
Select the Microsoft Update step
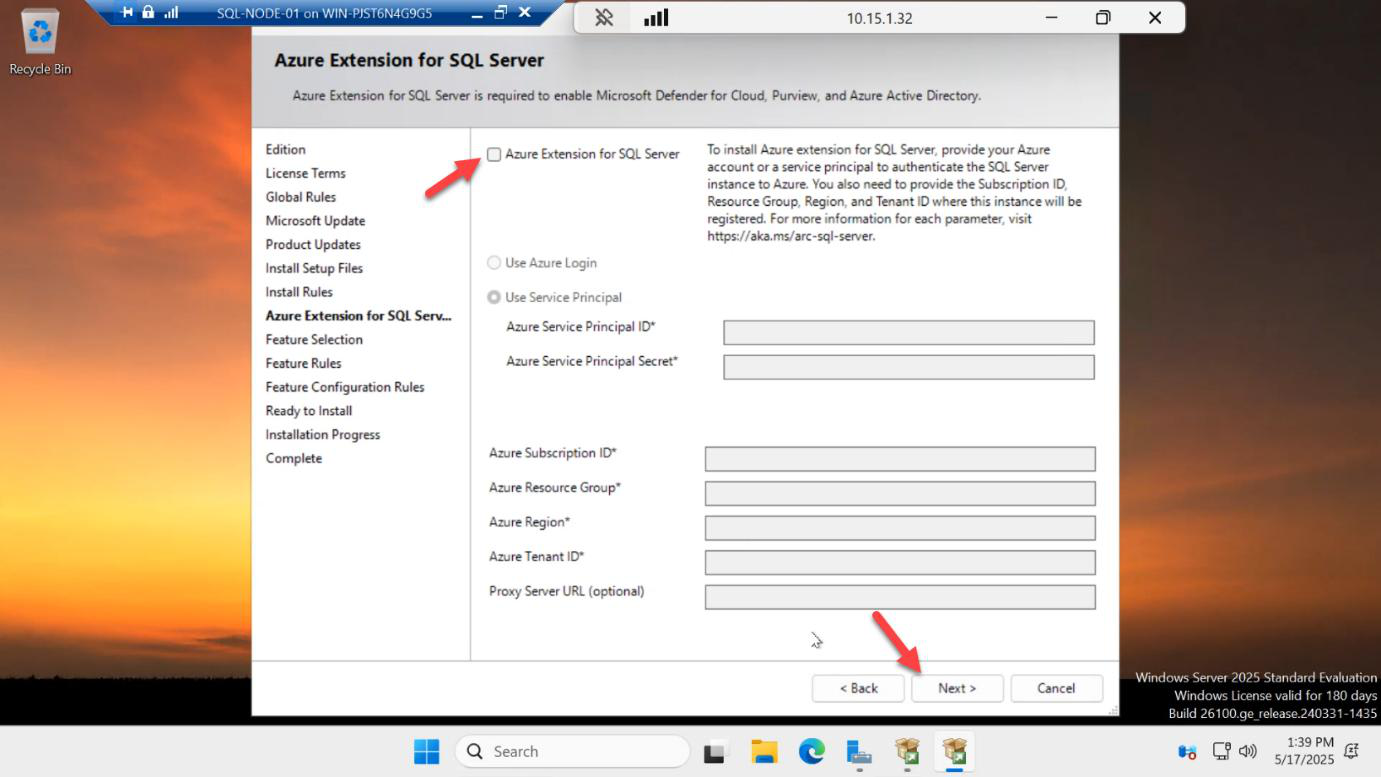click(x=315, y=221)
